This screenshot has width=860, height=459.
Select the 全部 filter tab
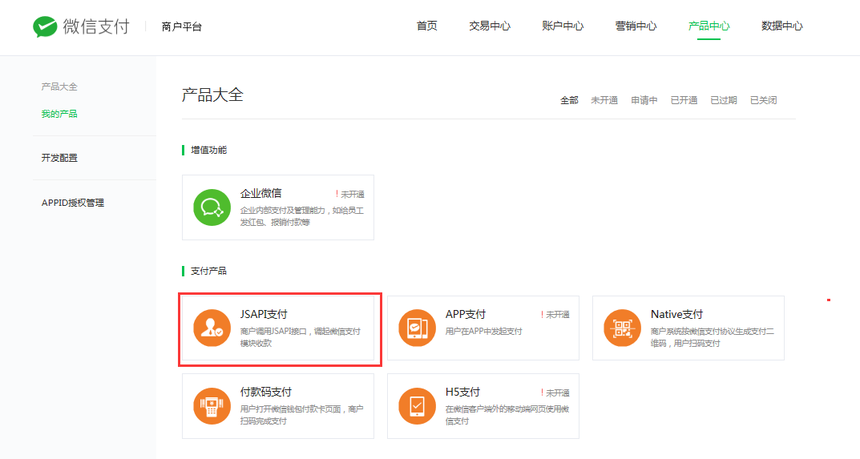(x=569, y=100)
